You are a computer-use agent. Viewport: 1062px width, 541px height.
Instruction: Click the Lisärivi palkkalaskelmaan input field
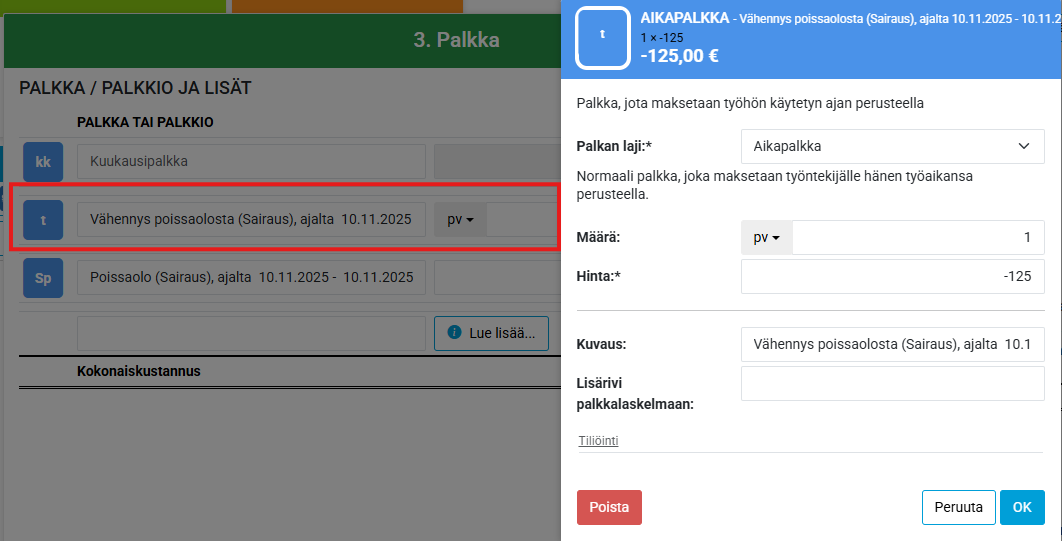tap(892, 383)
